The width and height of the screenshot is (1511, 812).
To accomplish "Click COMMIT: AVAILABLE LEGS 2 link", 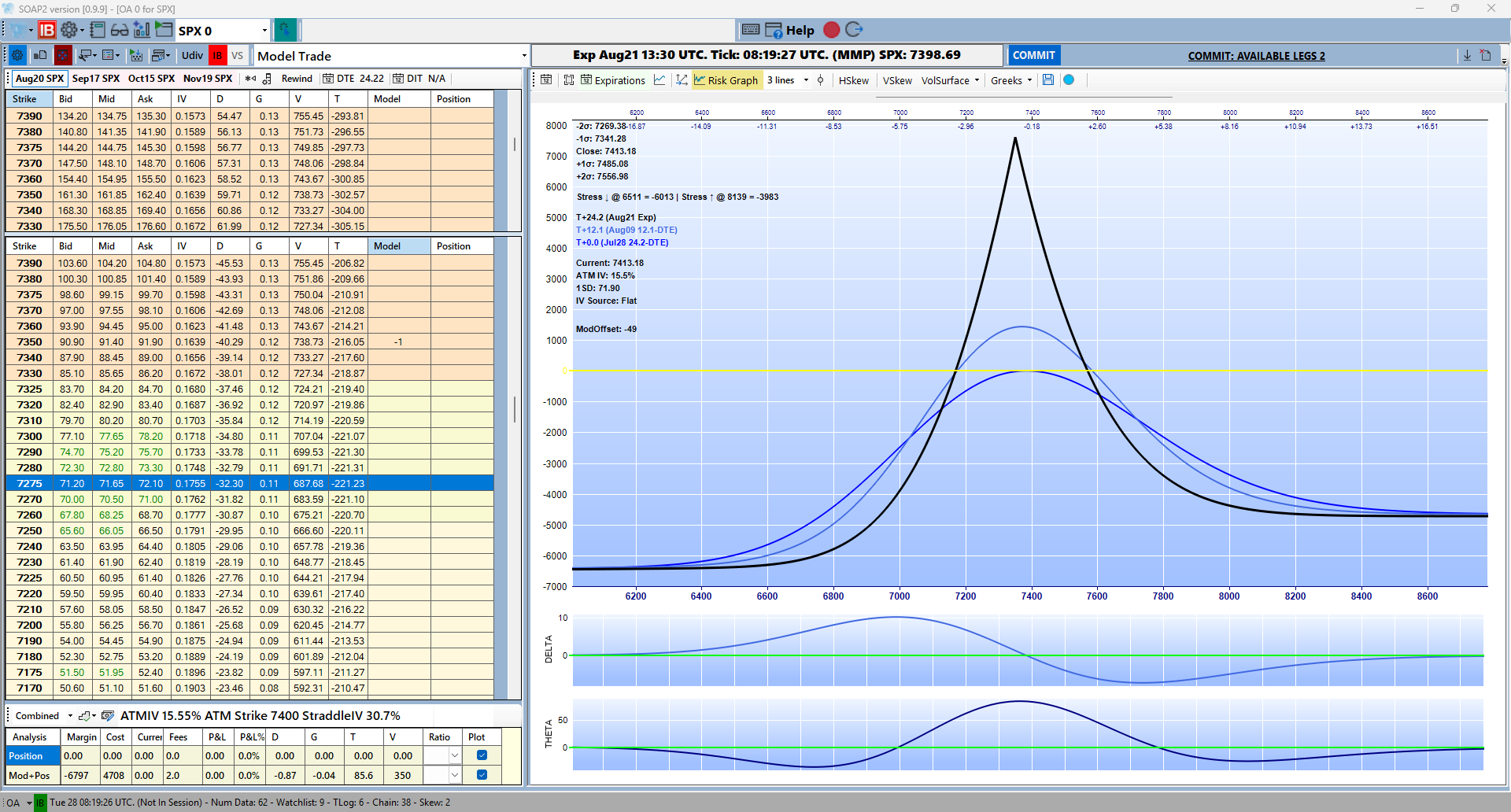I will point(1256,56).
